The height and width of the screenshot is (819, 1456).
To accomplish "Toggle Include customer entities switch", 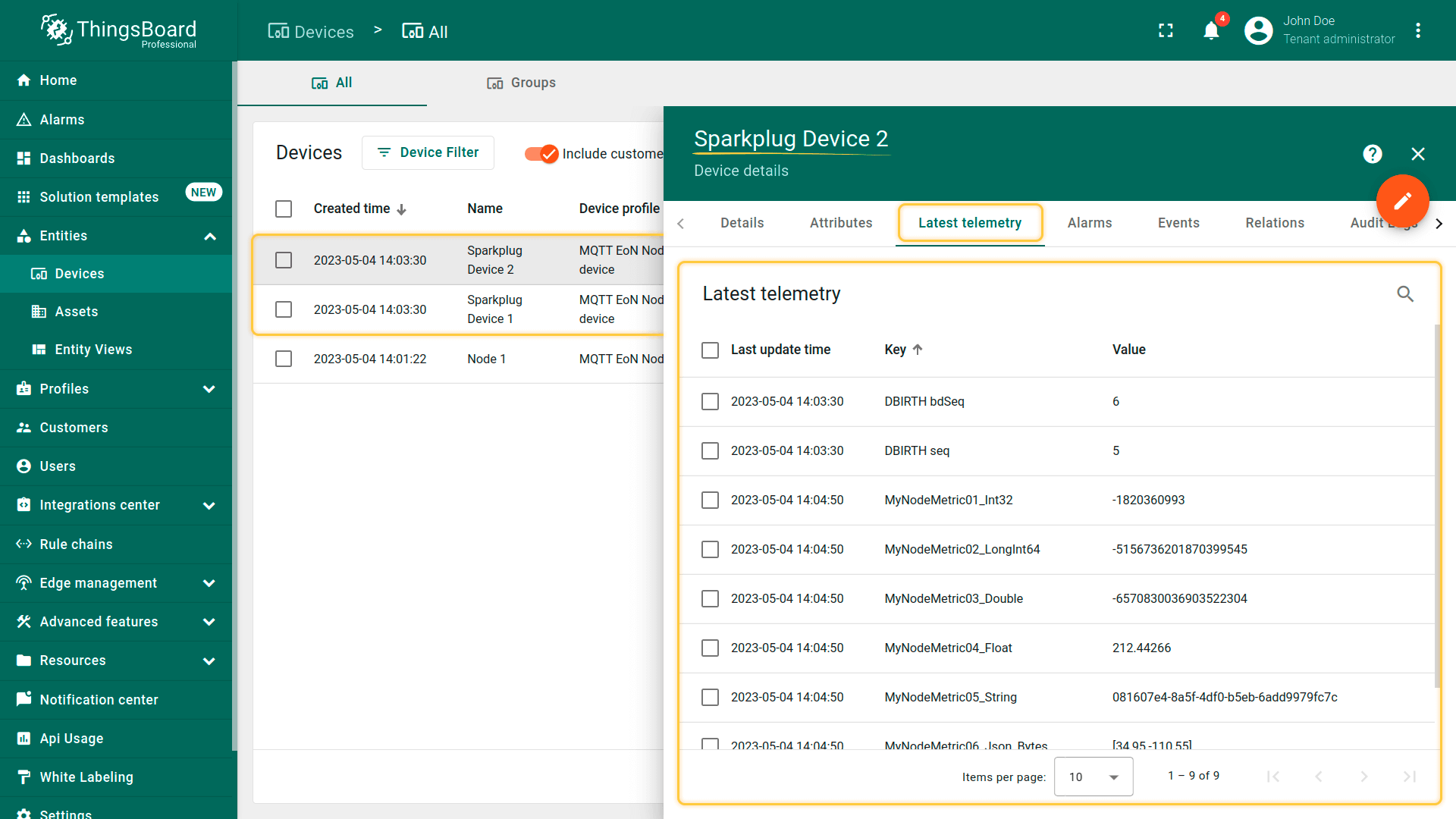I will tap(541, 154).
